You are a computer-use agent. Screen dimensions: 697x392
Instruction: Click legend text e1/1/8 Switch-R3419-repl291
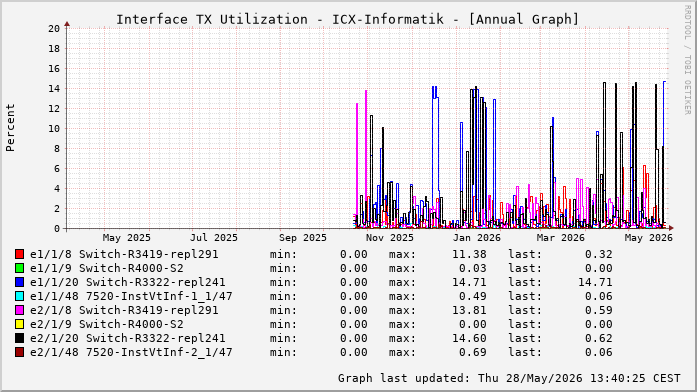(124, 254)
